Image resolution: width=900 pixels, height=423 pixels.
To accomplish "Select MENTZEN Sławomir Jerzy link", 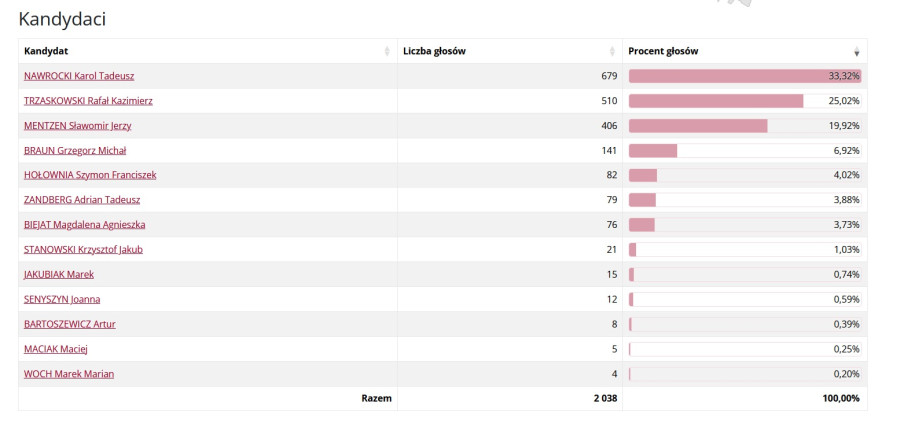I will pyautogui.click(x=78, y=126).
